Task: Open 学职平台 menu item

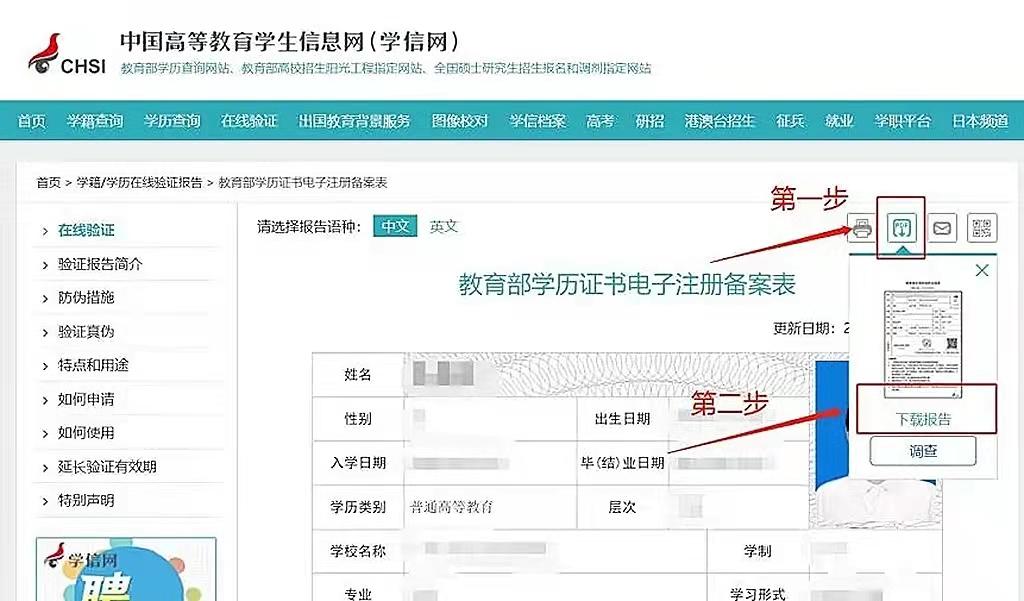Action: pyautogui.click(x=903, y=121)
